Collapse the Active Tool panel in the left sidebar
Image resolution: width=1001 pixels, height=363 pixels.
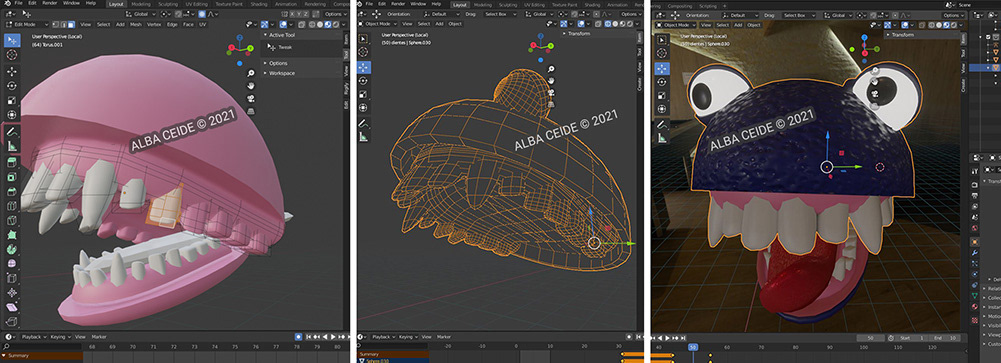[285, 35]
